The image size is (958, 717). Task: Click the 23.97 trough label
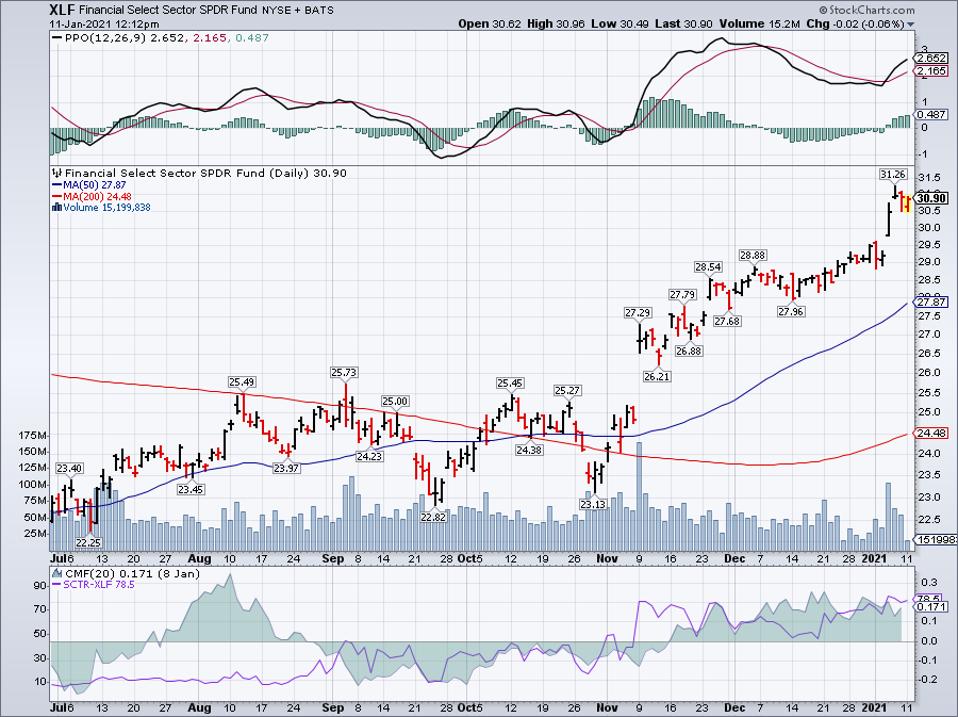[x=286, y=468]
